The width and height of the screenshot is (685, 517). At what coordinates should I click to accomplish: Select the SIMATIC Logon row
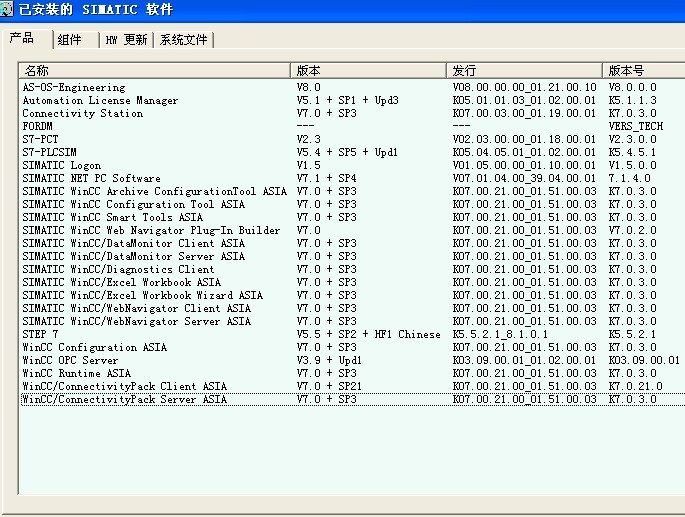click(62, 166)
